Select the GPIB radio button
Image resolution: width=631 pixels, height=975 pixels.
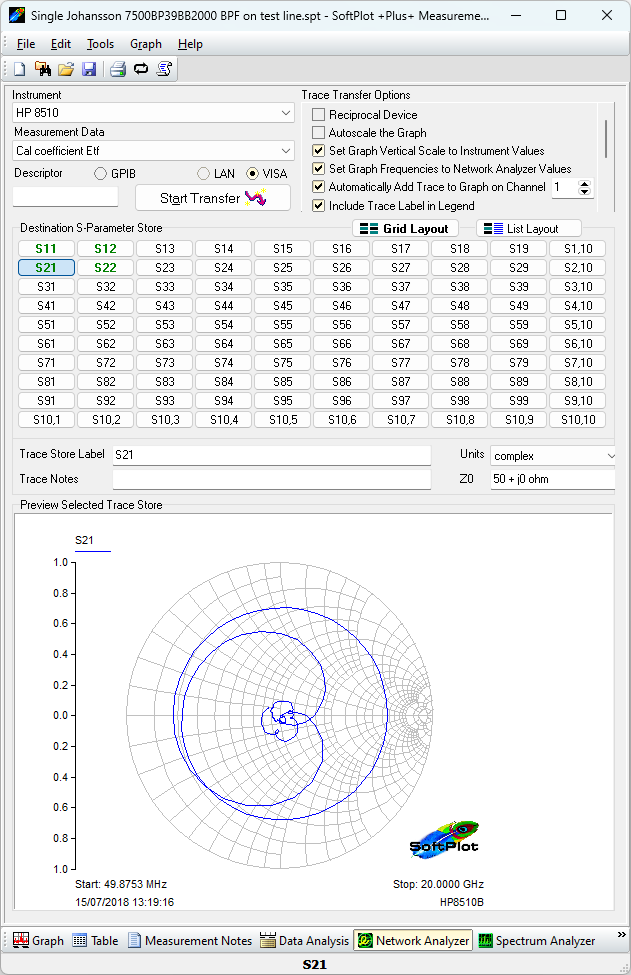pos(101,174)
